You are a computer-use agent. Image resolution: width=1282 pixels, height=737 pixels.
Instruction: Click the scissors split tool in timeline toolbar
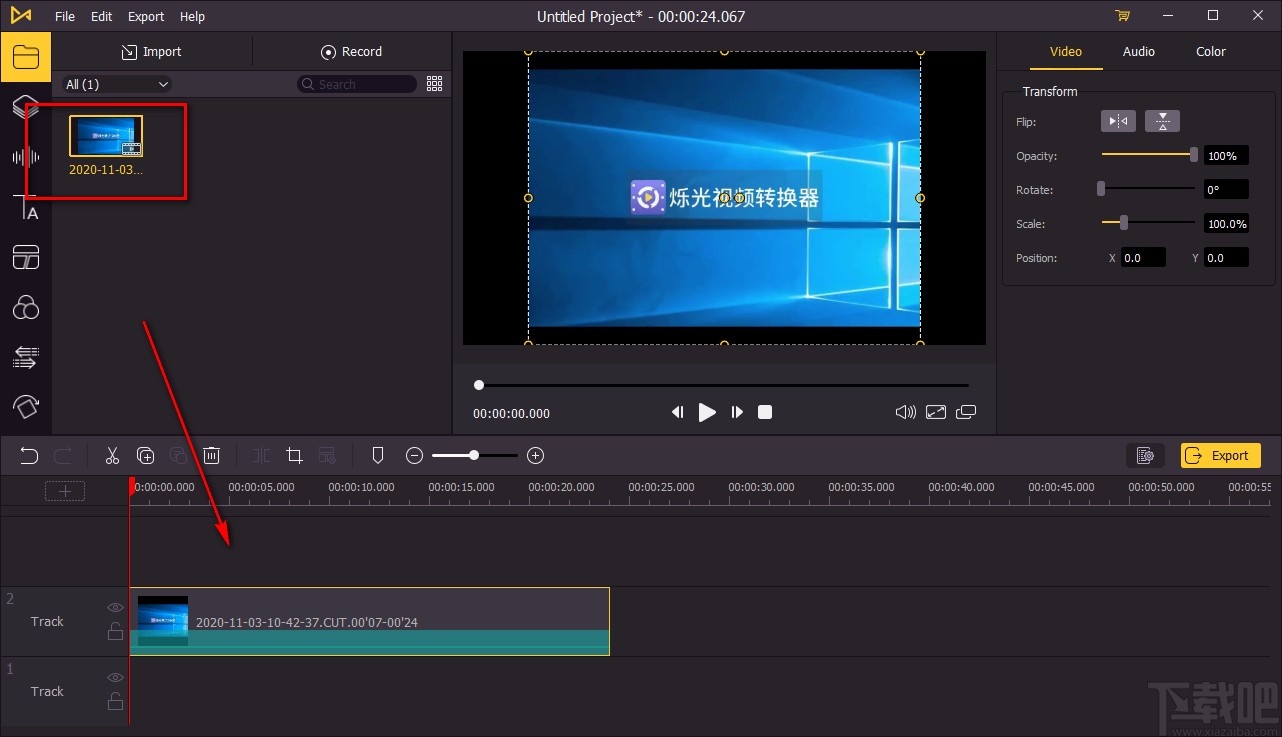tap(112, 456)
